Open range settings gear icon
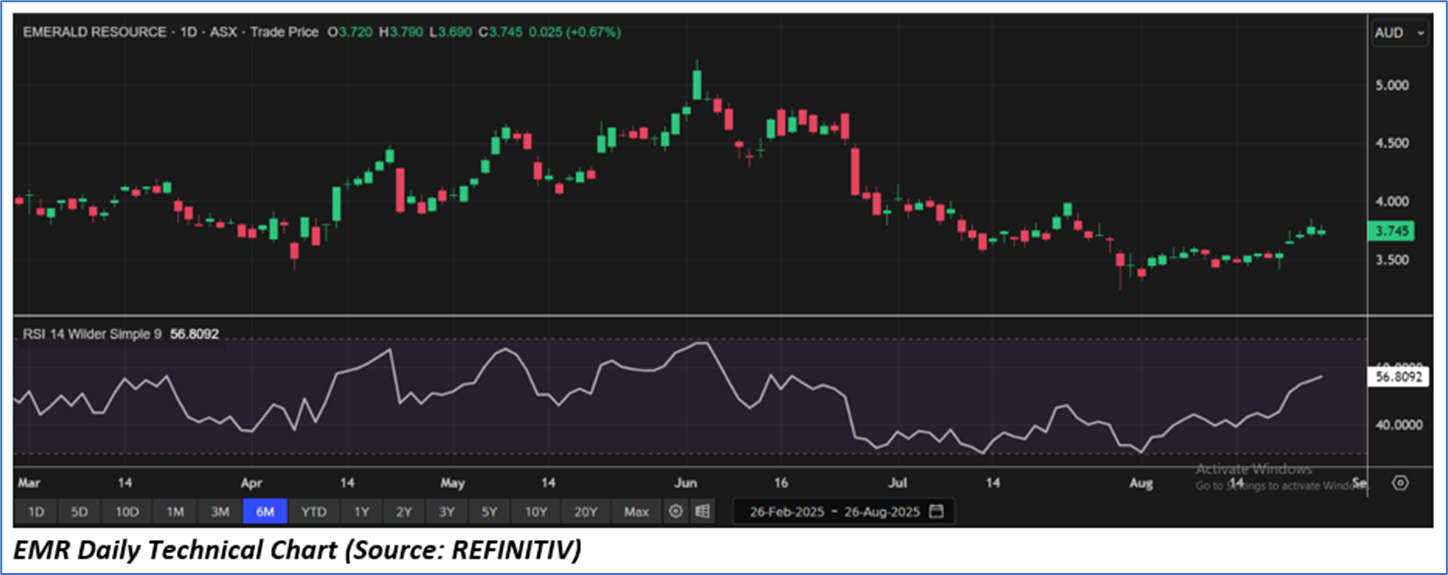The image size is (1448, 575). pyautogui.click(x=676, y=512)
